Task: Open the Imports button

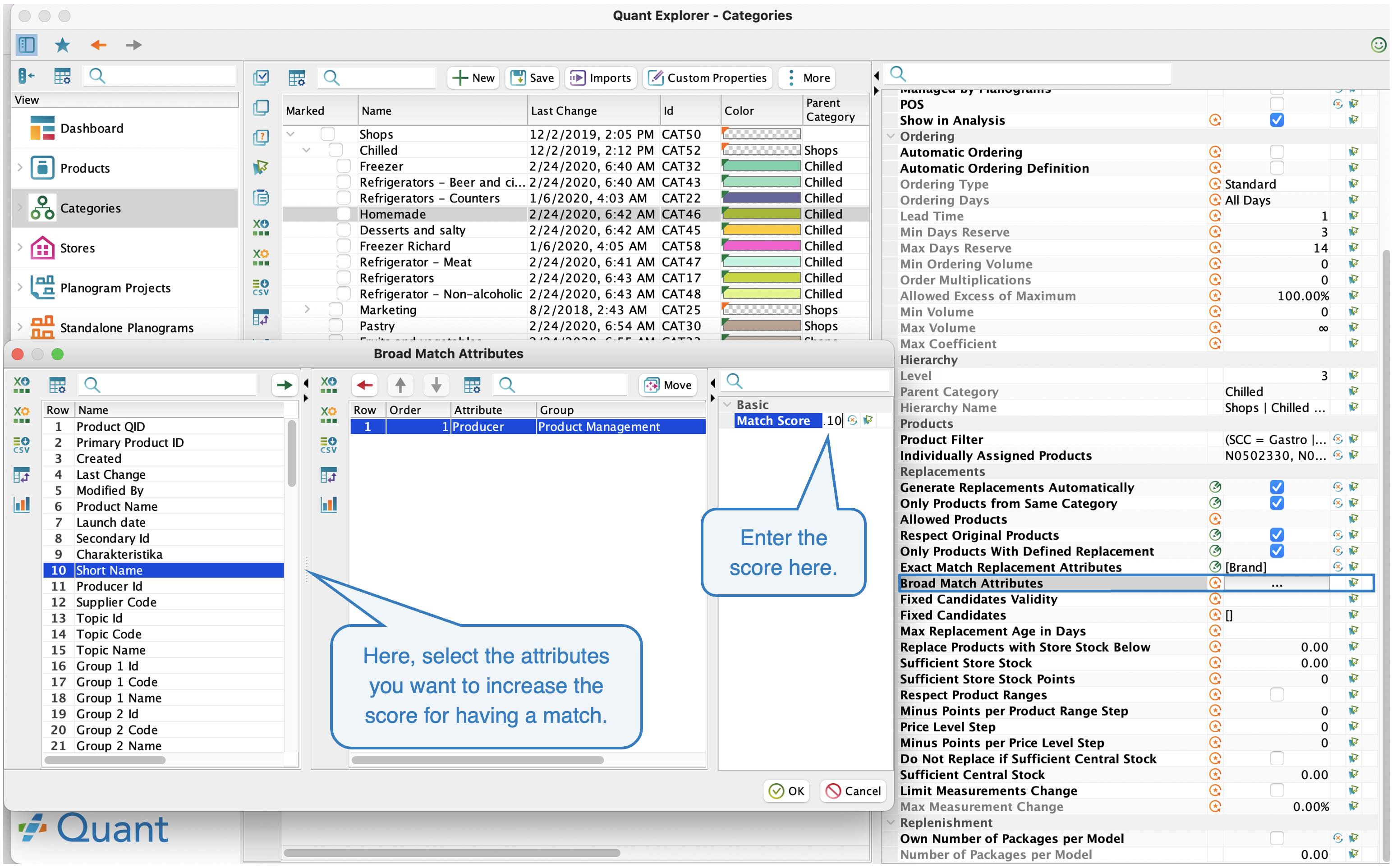Action: coord(601,78)
